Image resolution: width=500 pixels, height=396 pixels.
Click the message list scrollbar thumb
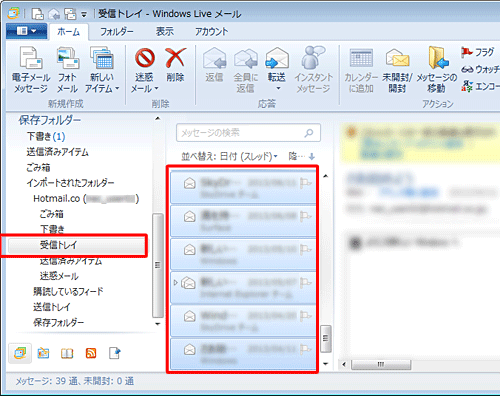point(326,339)
